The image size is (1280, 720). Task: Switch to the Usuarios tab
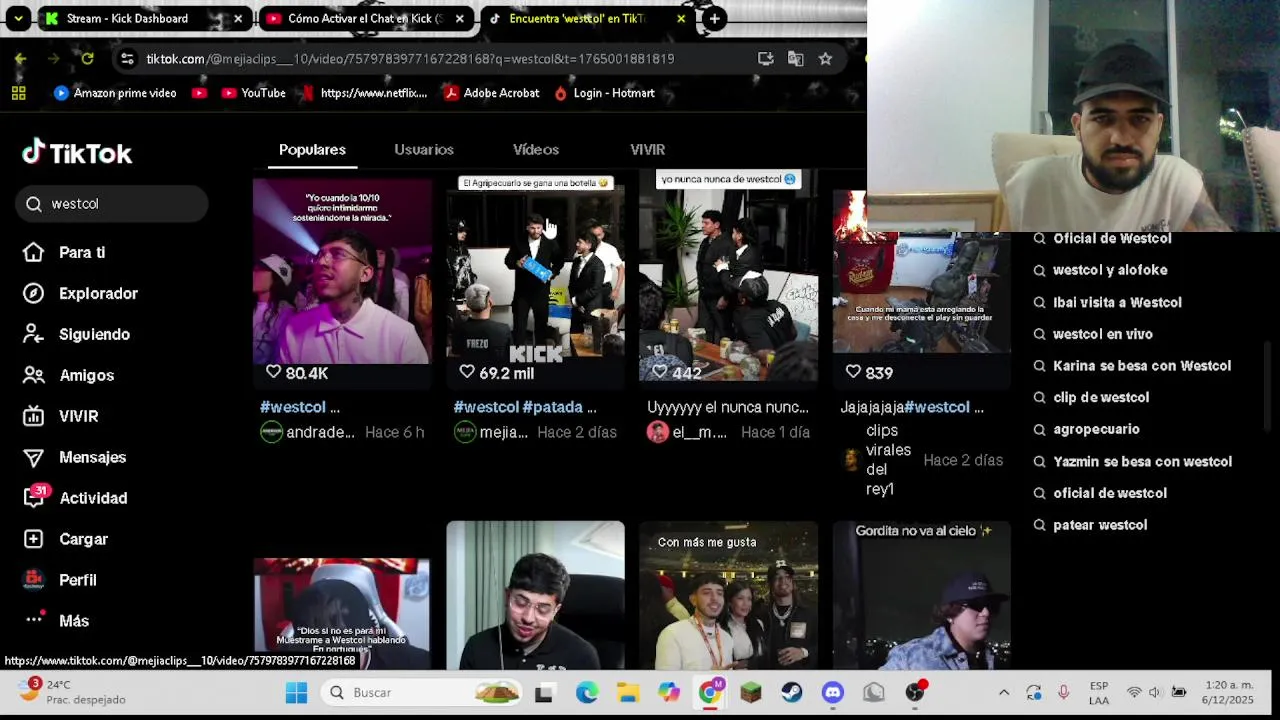424,149
